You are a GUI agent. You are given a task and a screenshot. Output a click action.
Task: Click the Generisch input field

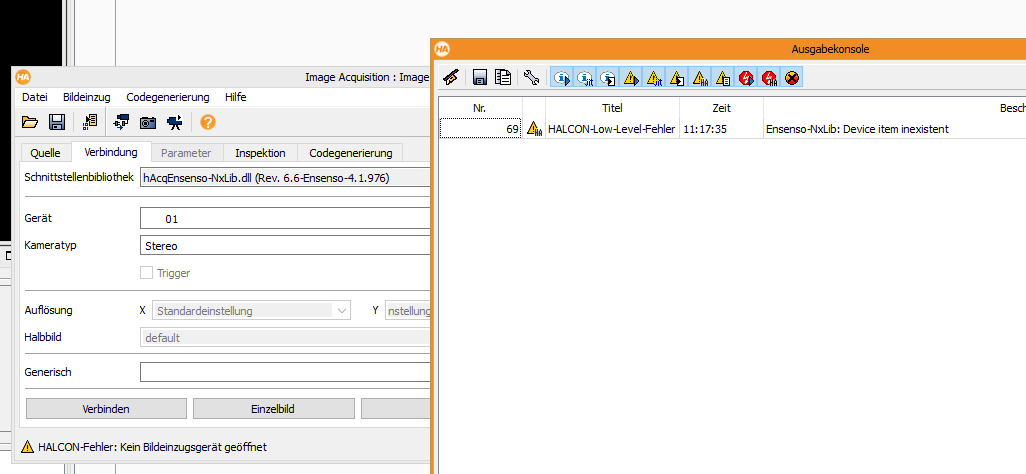pyautogui.click(x=285, y=372)
